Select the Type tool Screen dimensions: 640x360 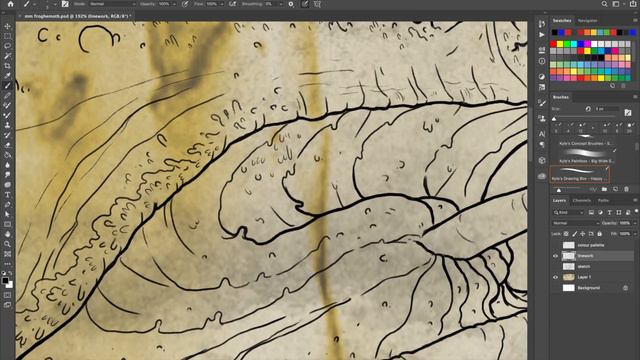(x=7, y=195)
